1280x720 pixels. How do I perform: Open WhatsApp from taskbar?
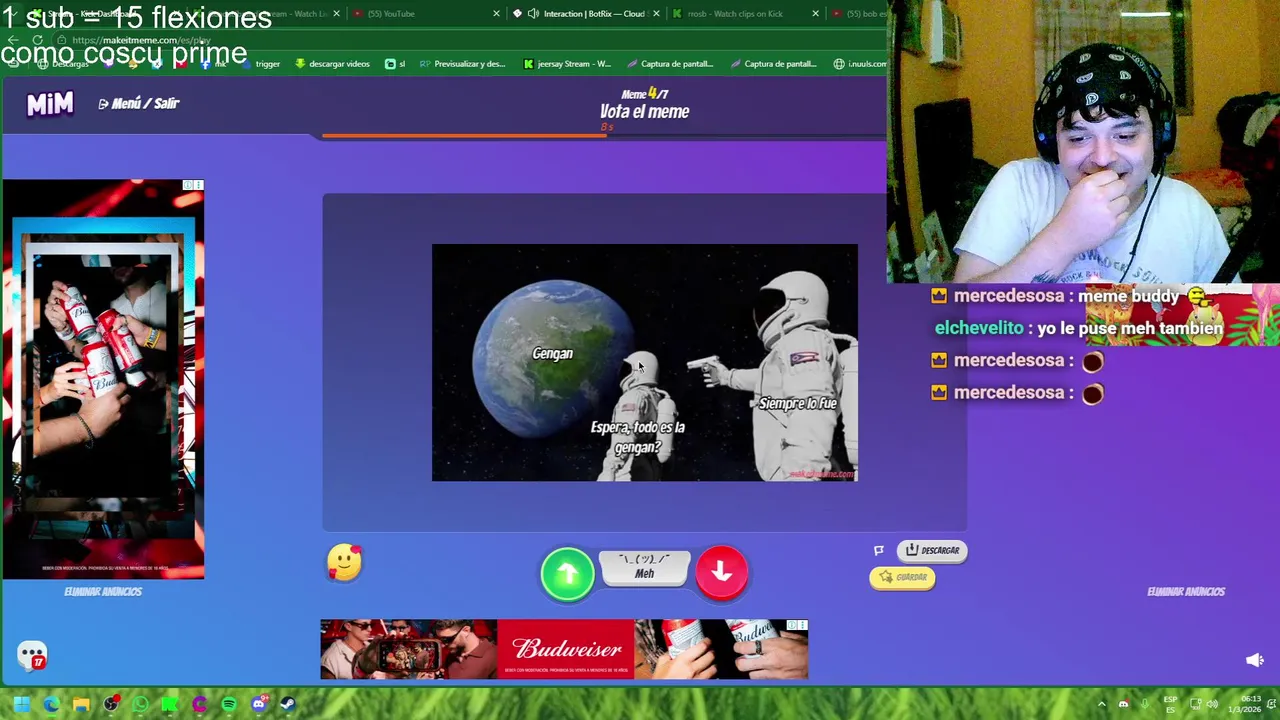(140, 704)
